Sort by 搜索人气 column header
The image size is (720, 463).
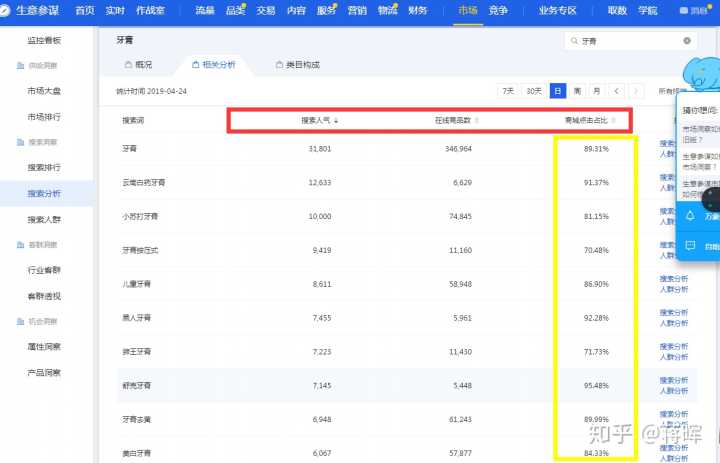coord(319,120)
